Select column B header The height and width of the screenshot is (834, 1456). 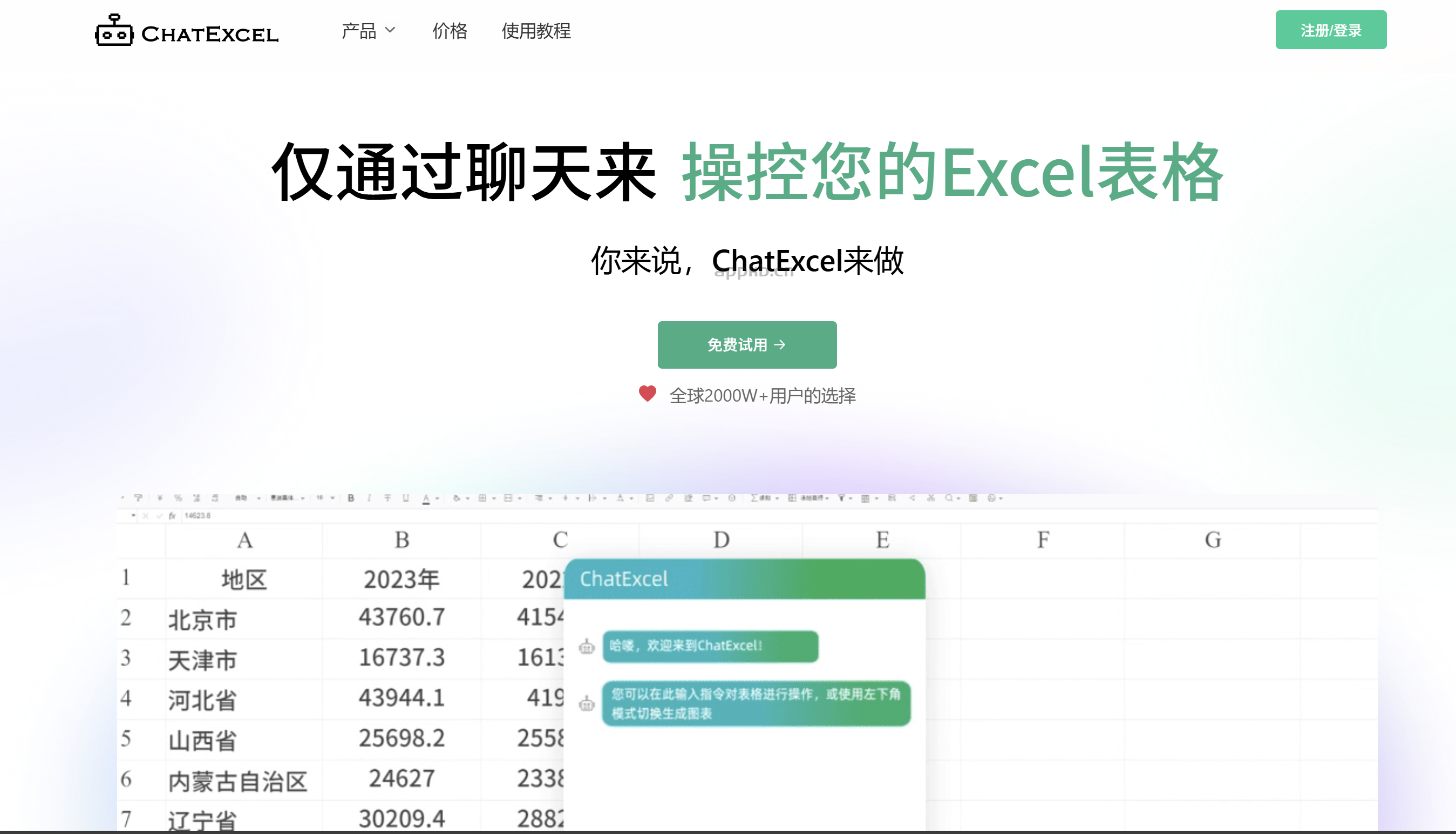[402, 540]
